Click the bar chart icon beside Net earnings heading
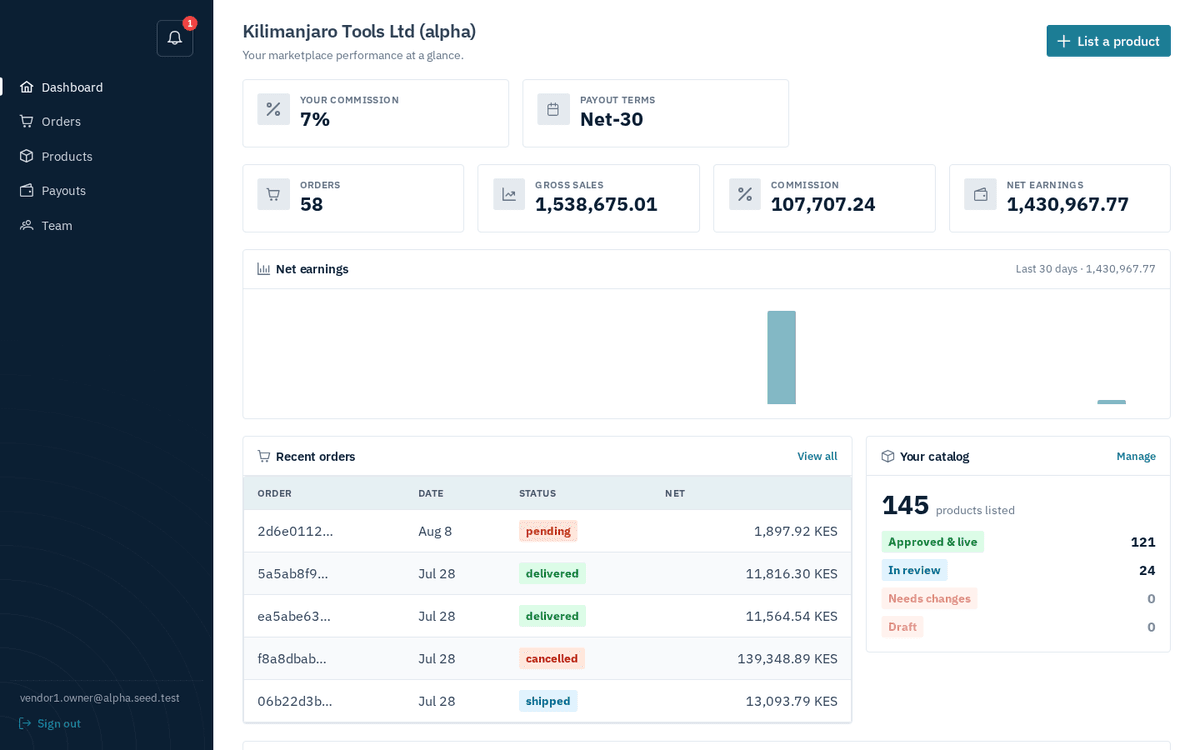Image resolution: width=1200 pixels, height=750 pixels. (x=264, y=269)
